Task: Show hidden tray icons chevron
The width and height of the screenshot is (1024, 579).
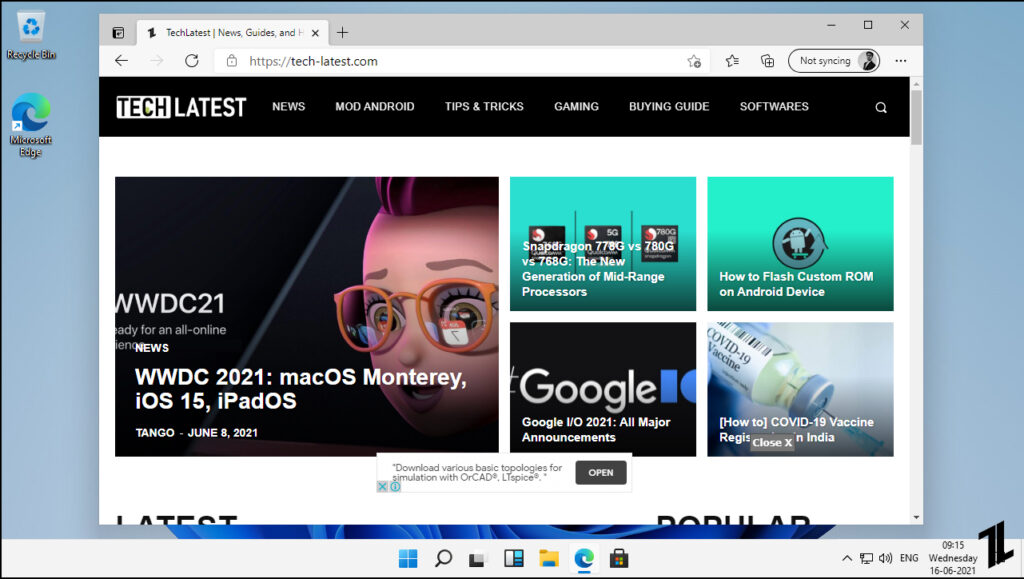Action: [846, 558]
